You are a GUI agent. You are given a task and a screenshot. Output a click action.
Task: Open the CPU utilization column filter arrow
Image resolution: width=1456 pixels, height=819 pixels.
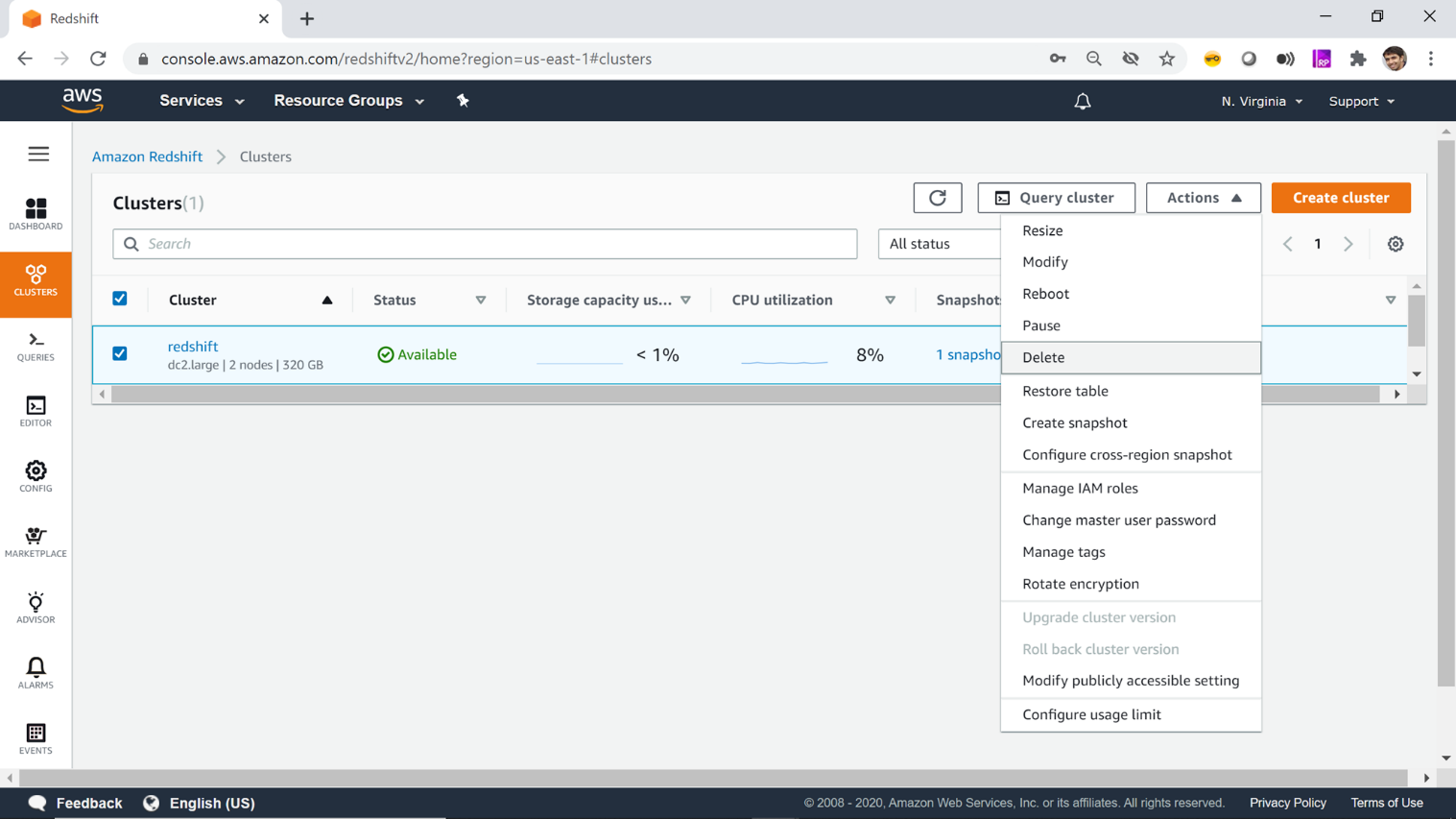point(891,301)
